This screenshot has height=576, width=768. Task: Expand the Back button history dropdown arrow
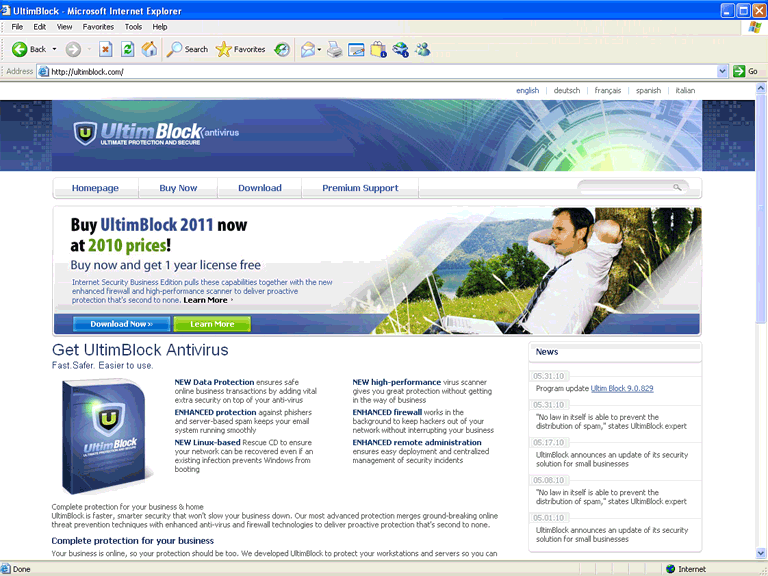[x=55, y=49]
